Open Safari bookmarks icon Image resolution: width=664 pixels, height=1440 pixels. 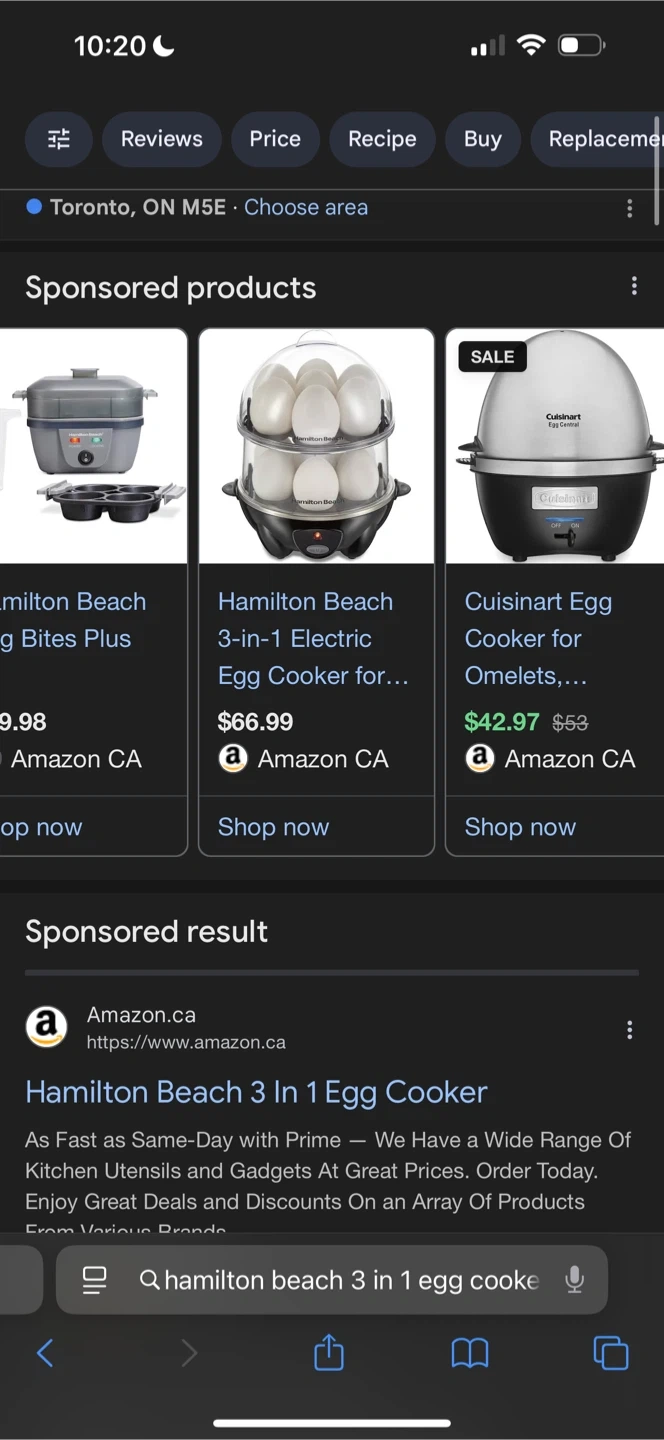click(470, 1353)
